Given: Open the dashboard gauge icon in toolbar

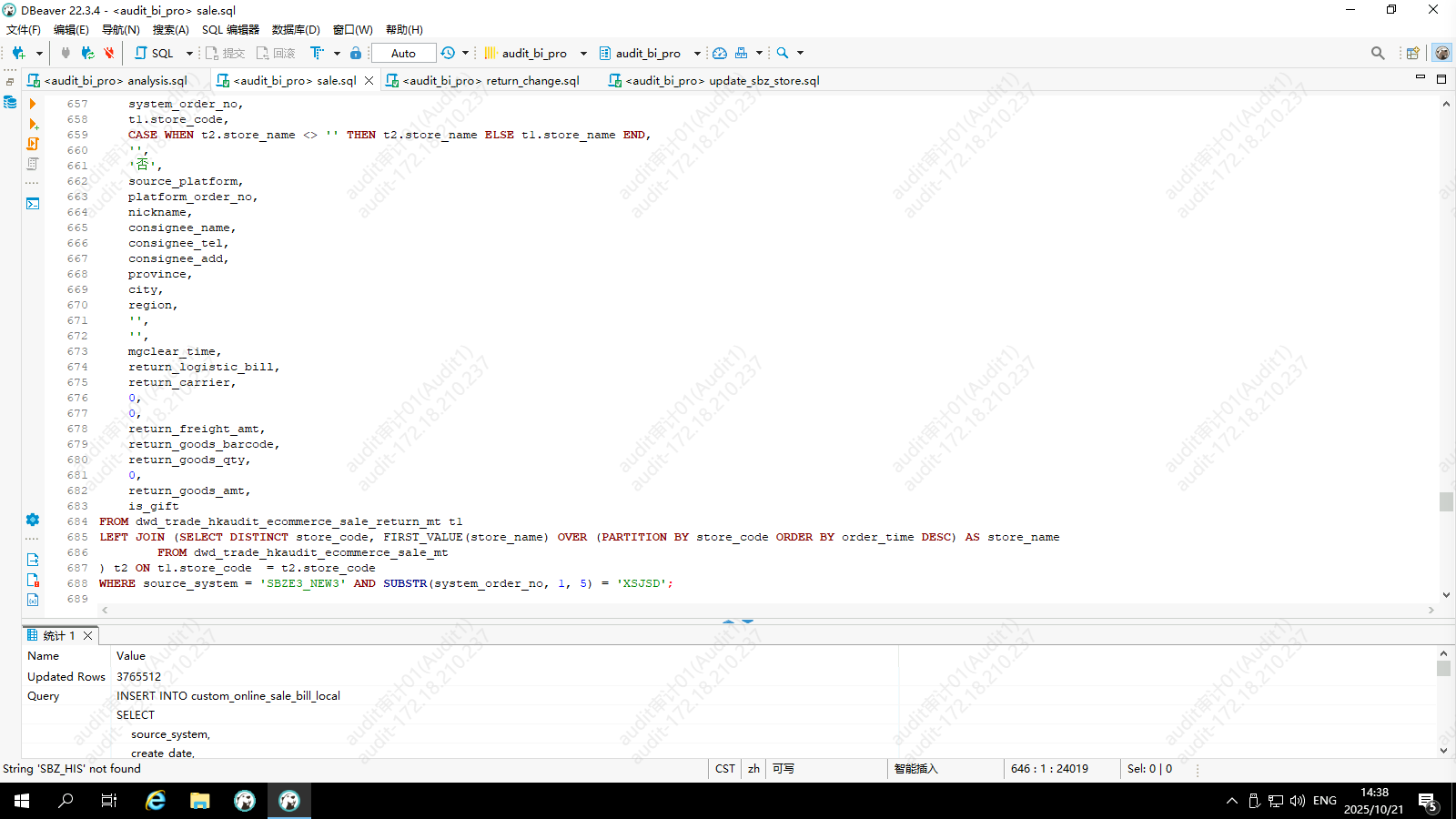Looking at the screenshot, I should point(720,53).
